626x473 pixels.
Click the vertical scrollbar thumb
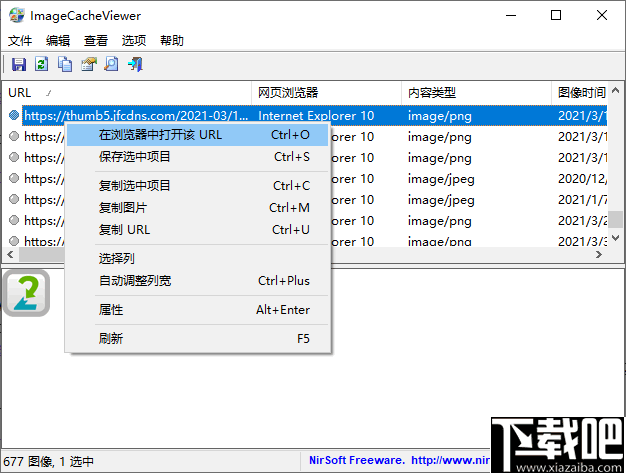(617, 219)
